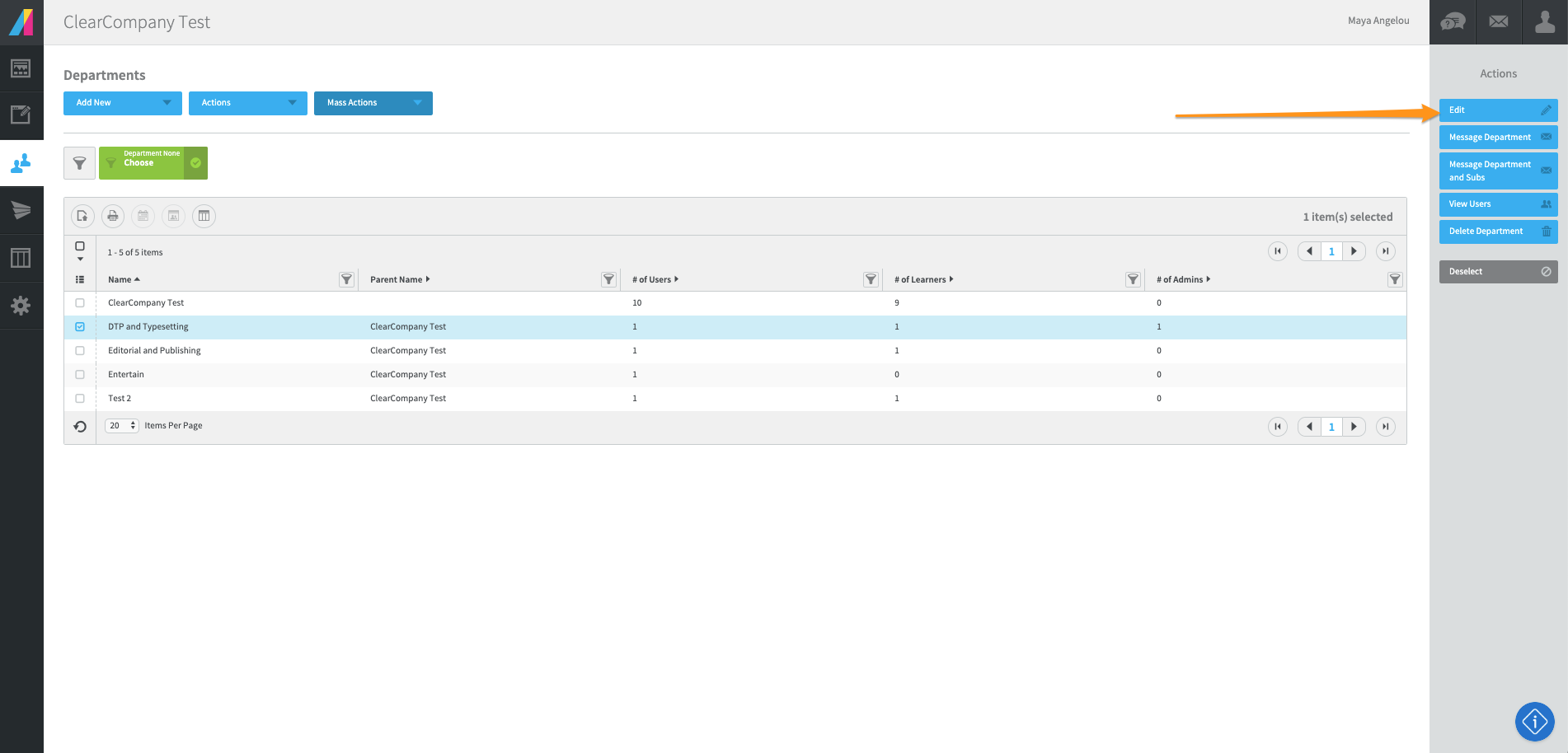Open the columns icon in left sidebar
The height and width of the screenshot is (753, 1568).
(x=21, y=258)
